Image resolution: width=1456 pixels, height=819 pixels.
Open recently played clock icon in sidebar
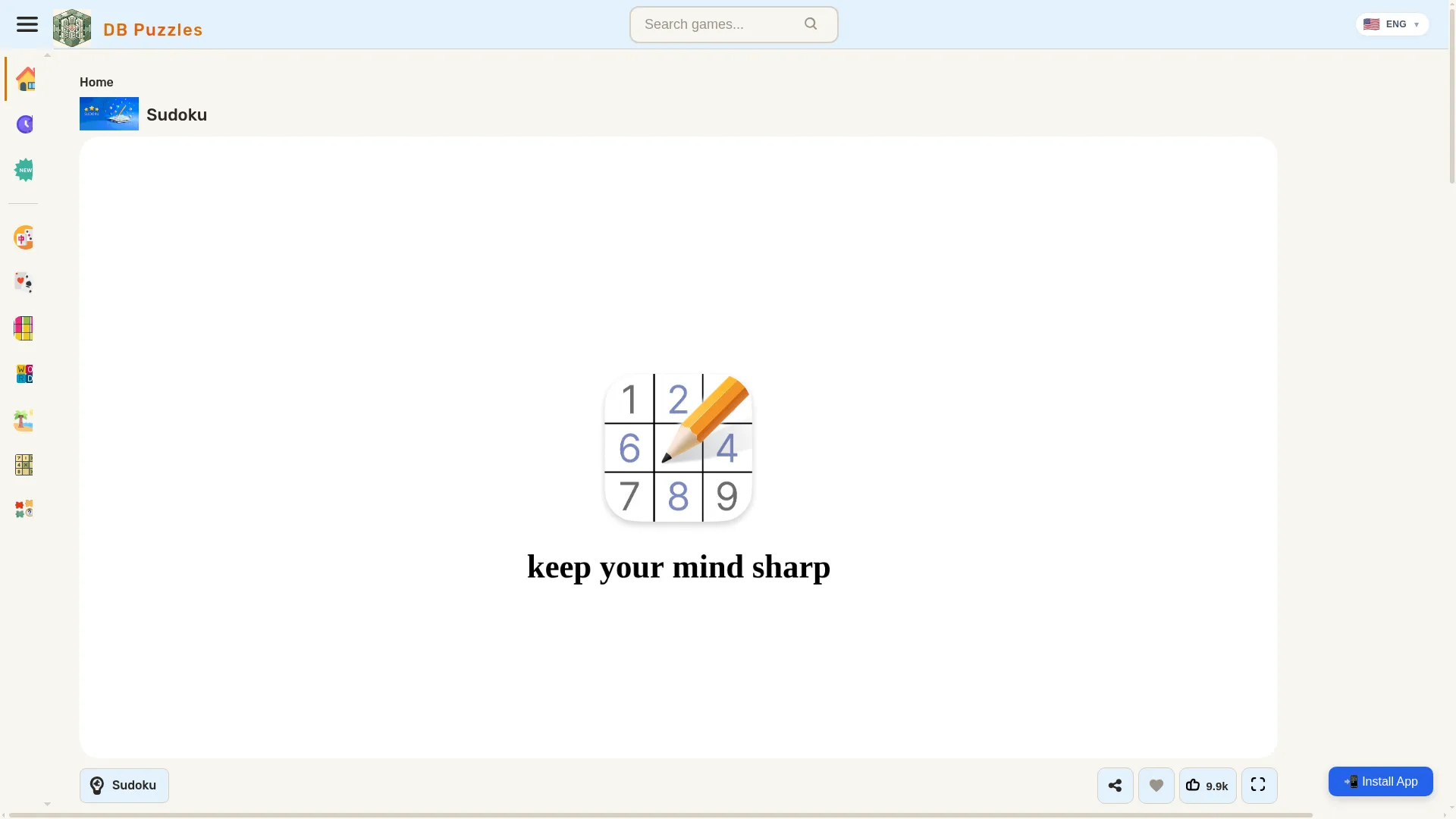point(25,124)
